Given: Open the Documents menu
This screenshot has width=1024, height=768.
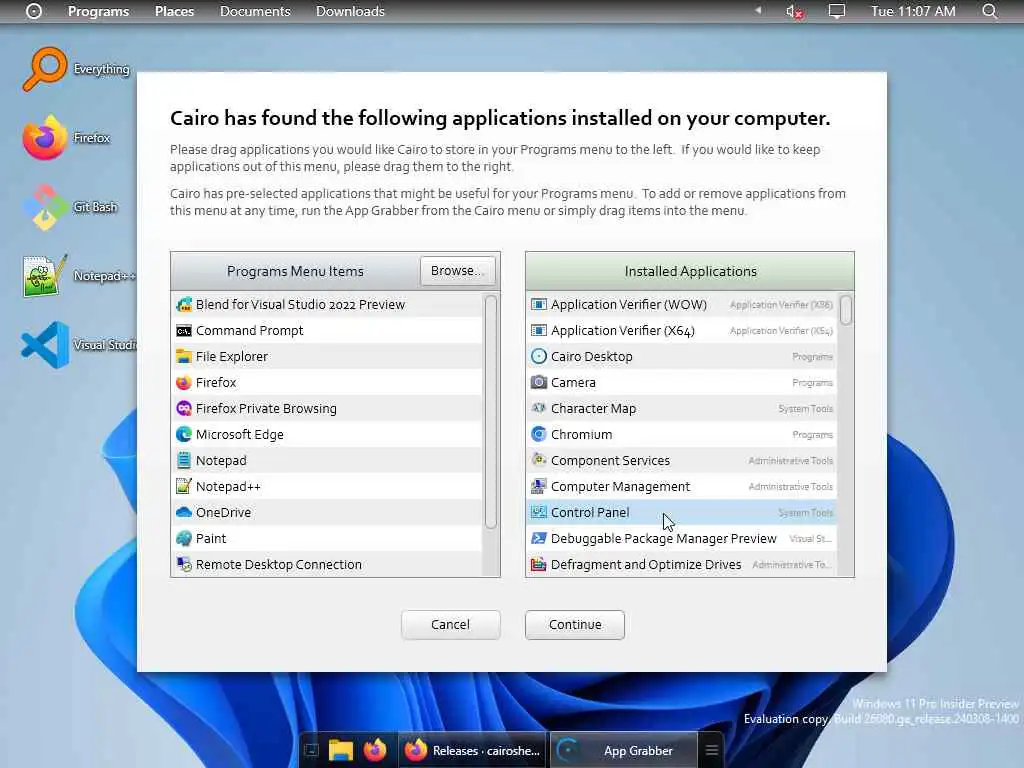Looking at the screenshot, I should (x=255, y=11).
